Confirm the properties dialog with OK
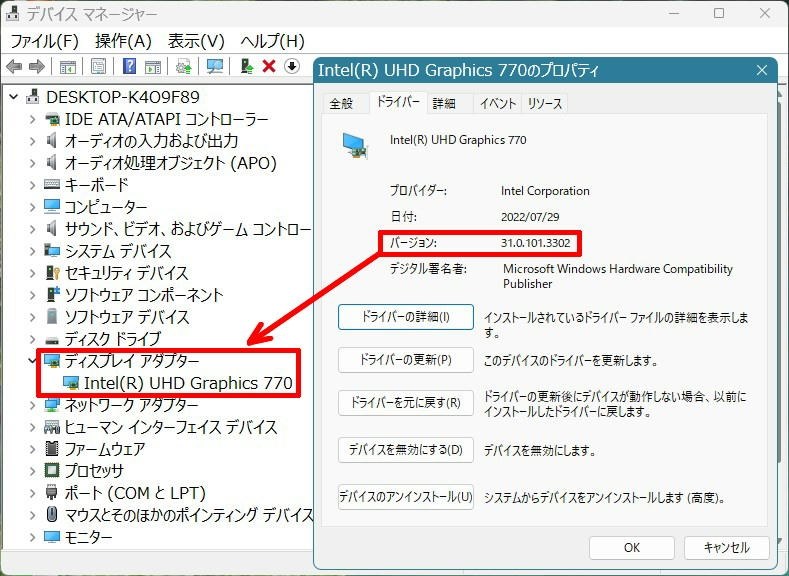The image size is (789, 576). 632,547
